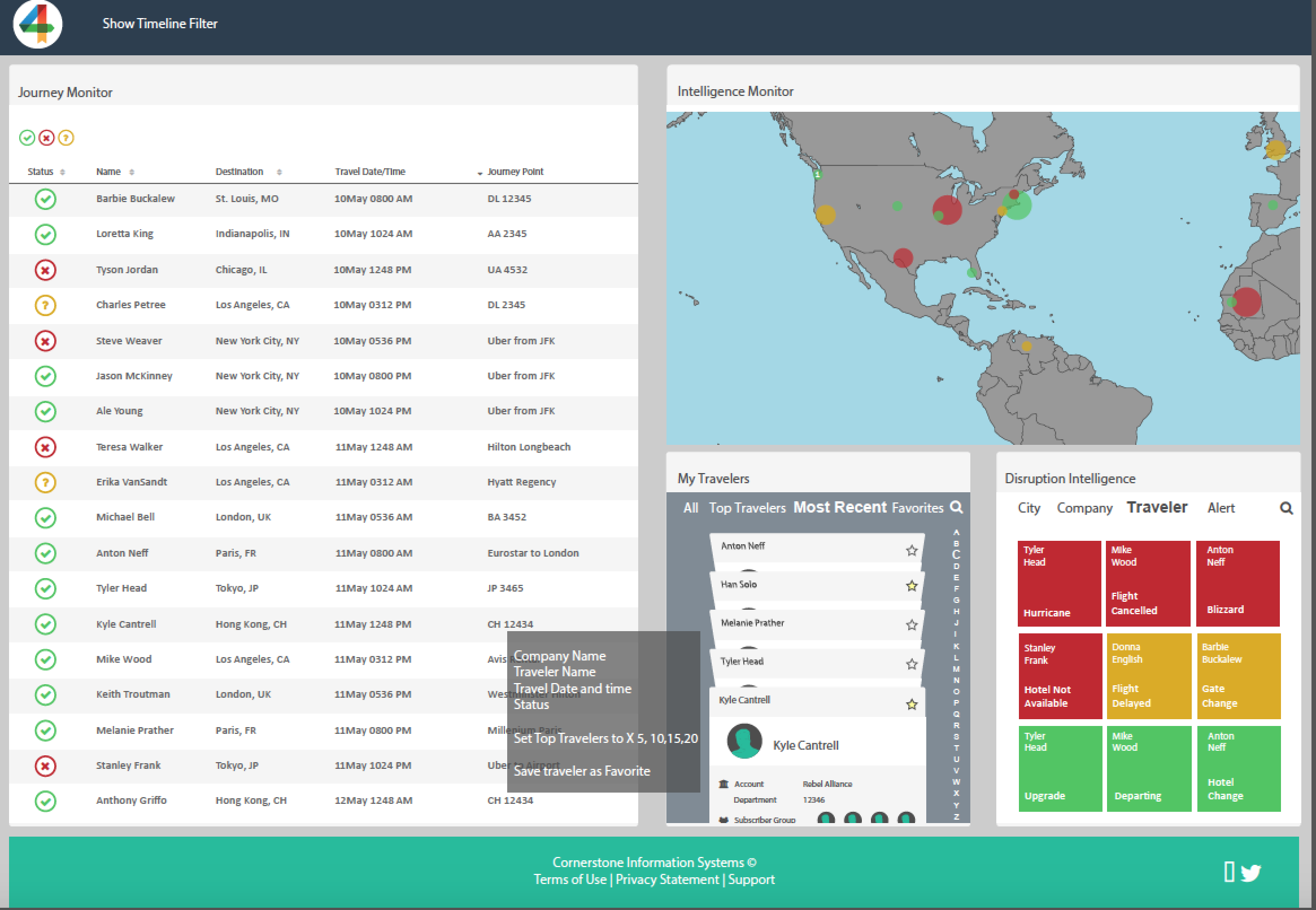The image size is (1316, 910).
Task: Click the number 4 app logo
Action: coord(38,24)
